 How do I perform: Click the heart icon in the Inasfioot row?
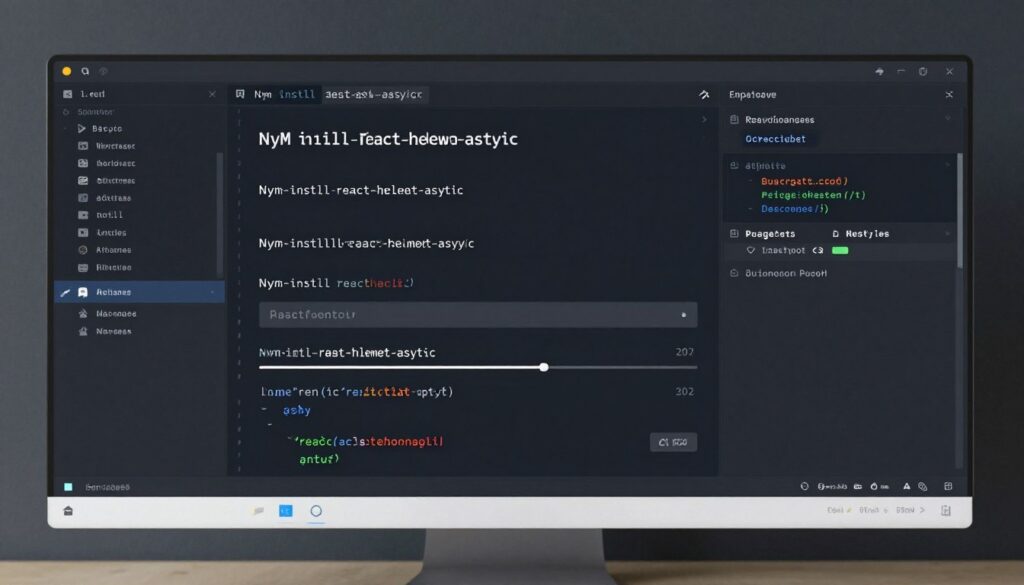tap(750, 250)
